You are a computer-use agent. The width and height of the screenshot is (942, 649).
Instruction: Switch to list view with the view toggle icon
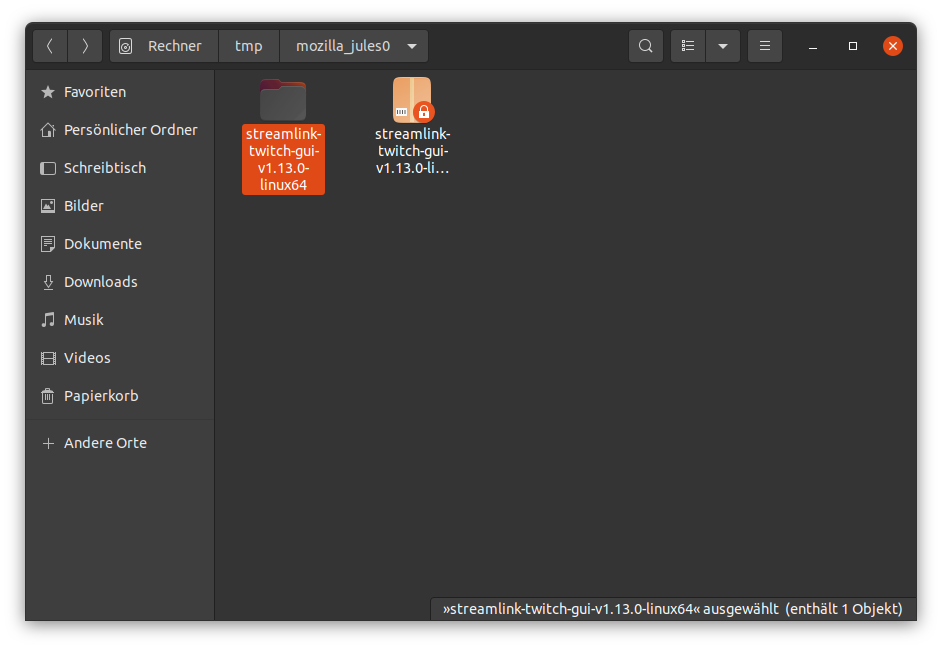[x=688, y=46]
